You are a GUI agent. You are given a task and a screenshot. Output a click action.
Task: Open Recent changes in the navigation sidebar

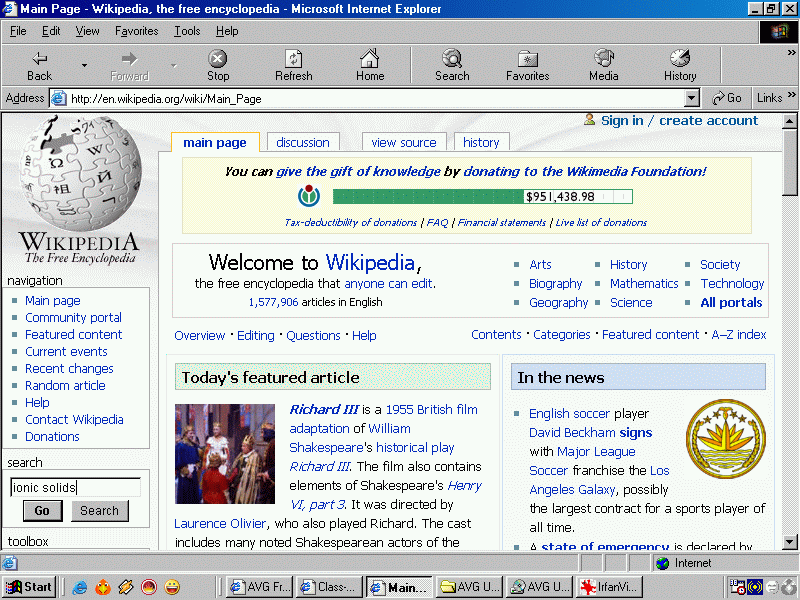tap(69, 368)
